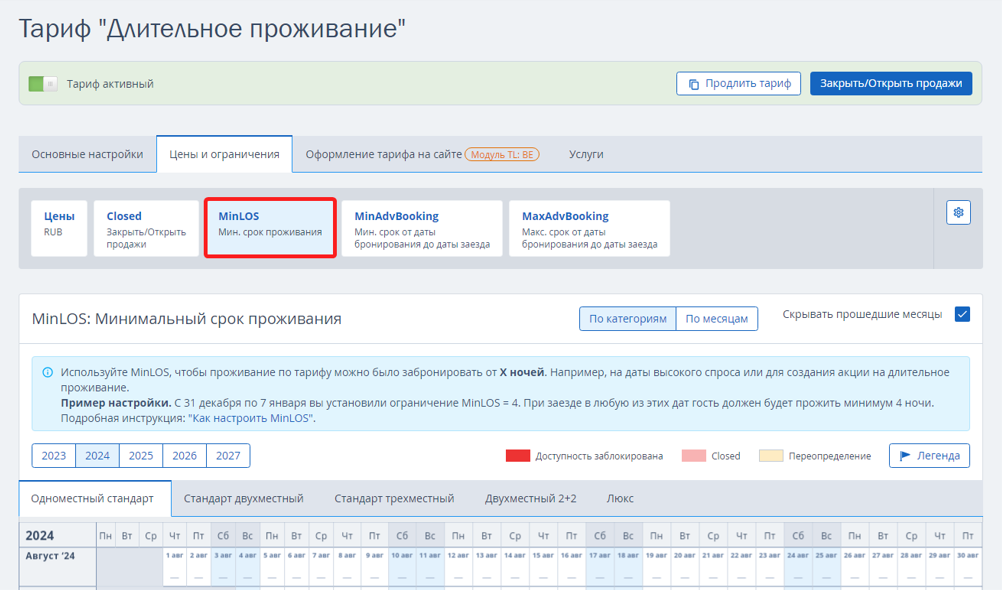Image resolution: width=1002 pixels, height=590 pixels.
Task: Click the beige Переопределение legend swatch
Action: [x=771, y=456]
